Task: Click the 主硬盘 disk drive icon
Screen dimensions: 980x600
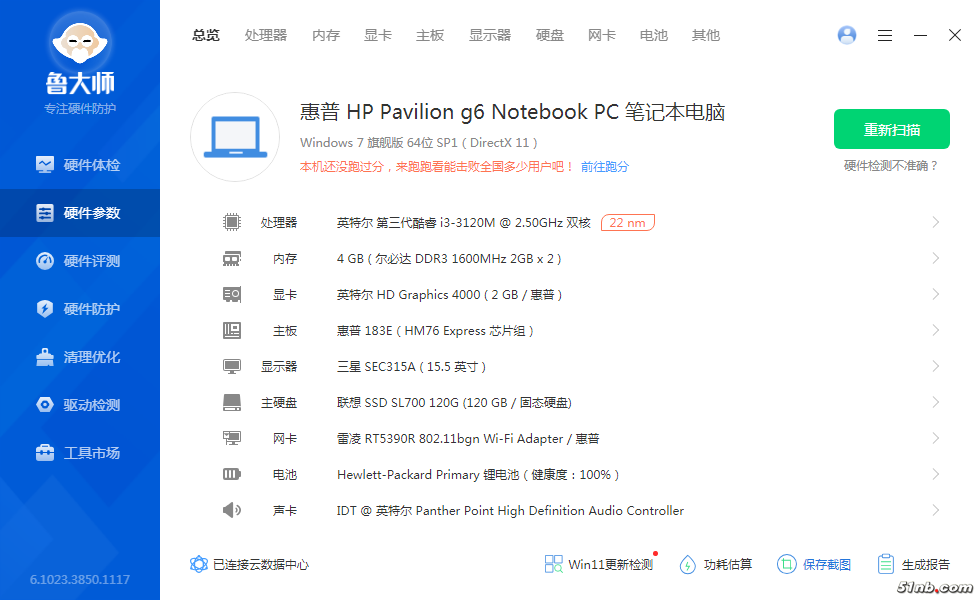Action: pyautogui.click(x=232, y=402)
